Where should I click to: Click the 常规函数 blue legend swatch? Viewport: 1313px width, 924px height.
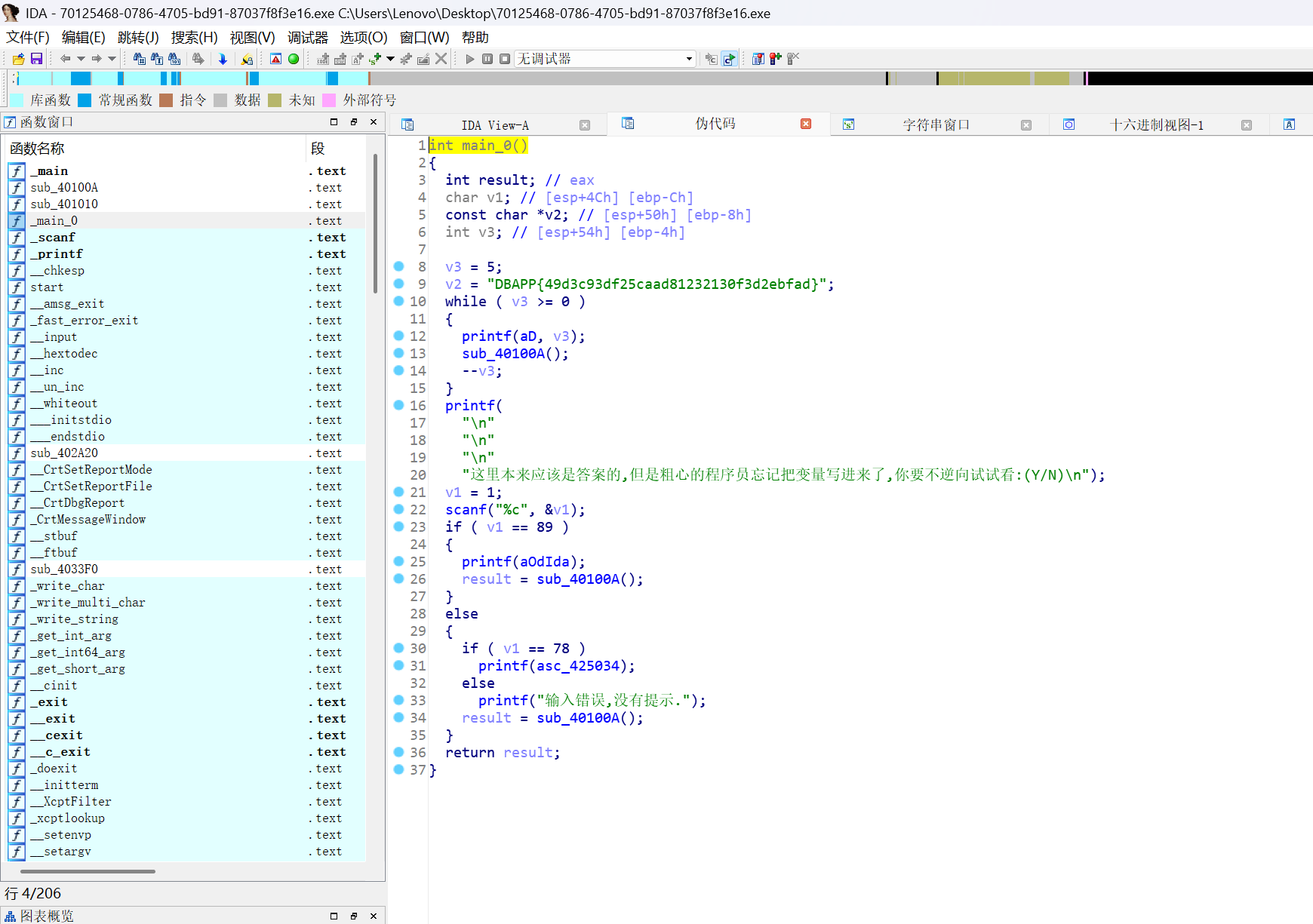pyautogui.click(x=85, y=100)
